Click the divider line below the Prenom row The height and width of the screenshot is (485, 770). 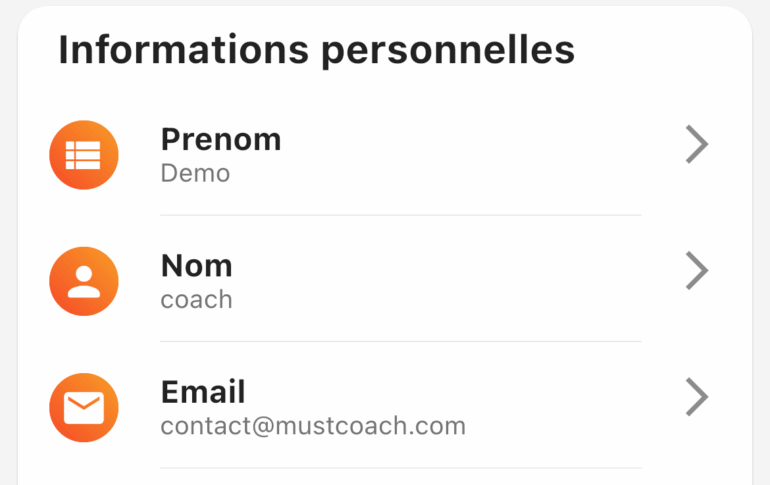click(x=401, y=215)
